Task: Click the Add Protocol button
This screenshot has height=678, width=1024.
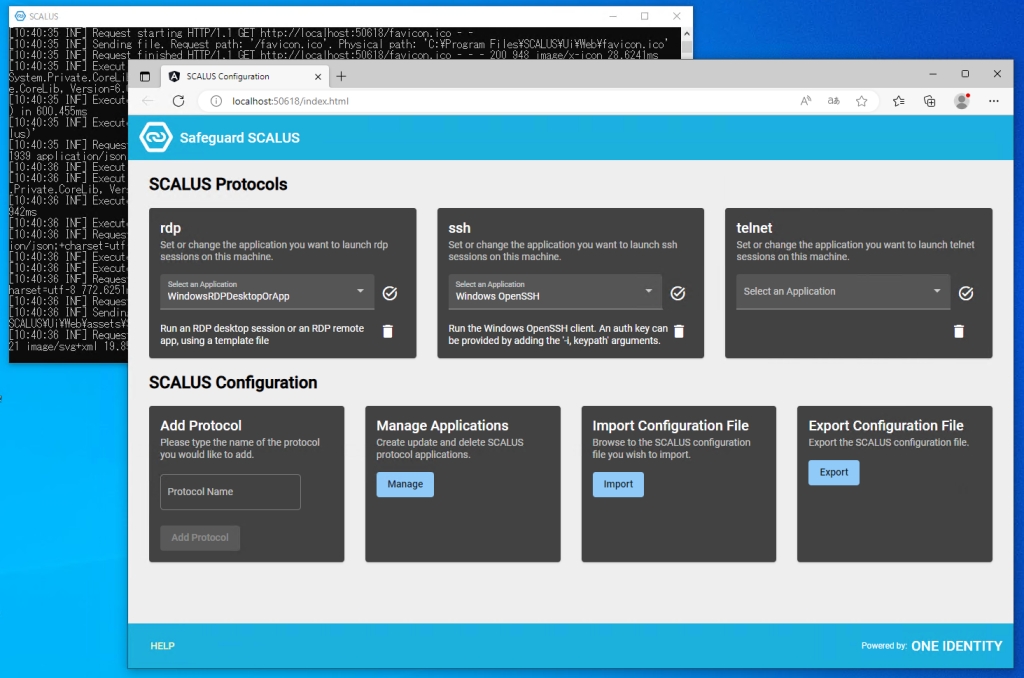Action: pos(200,538)
